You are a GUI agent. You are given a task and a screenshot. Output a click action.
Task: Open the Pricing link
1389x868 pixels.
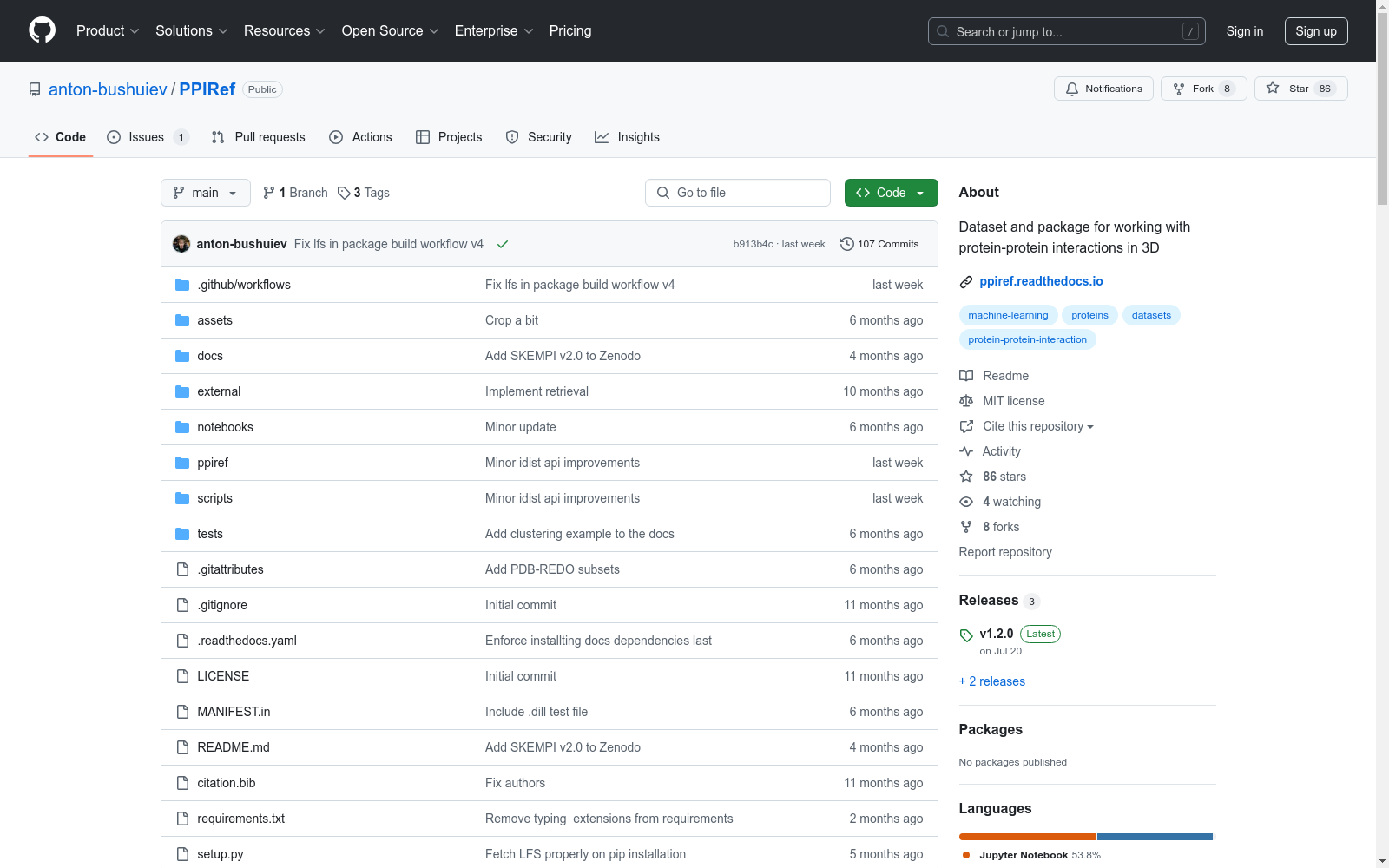pos(570,30)
